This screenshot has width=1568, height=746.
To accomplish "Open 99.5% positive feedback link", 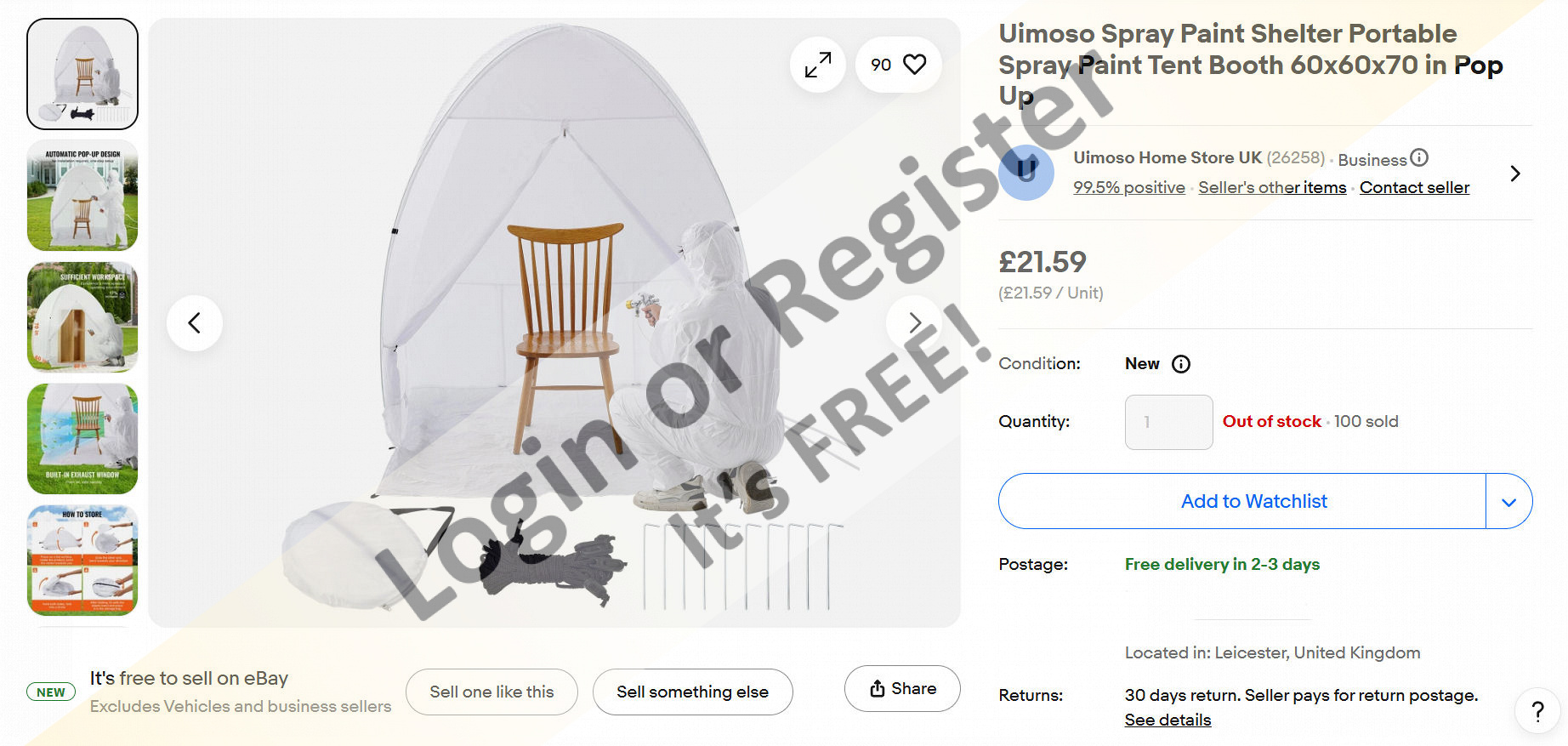I will click(1128, 188).
